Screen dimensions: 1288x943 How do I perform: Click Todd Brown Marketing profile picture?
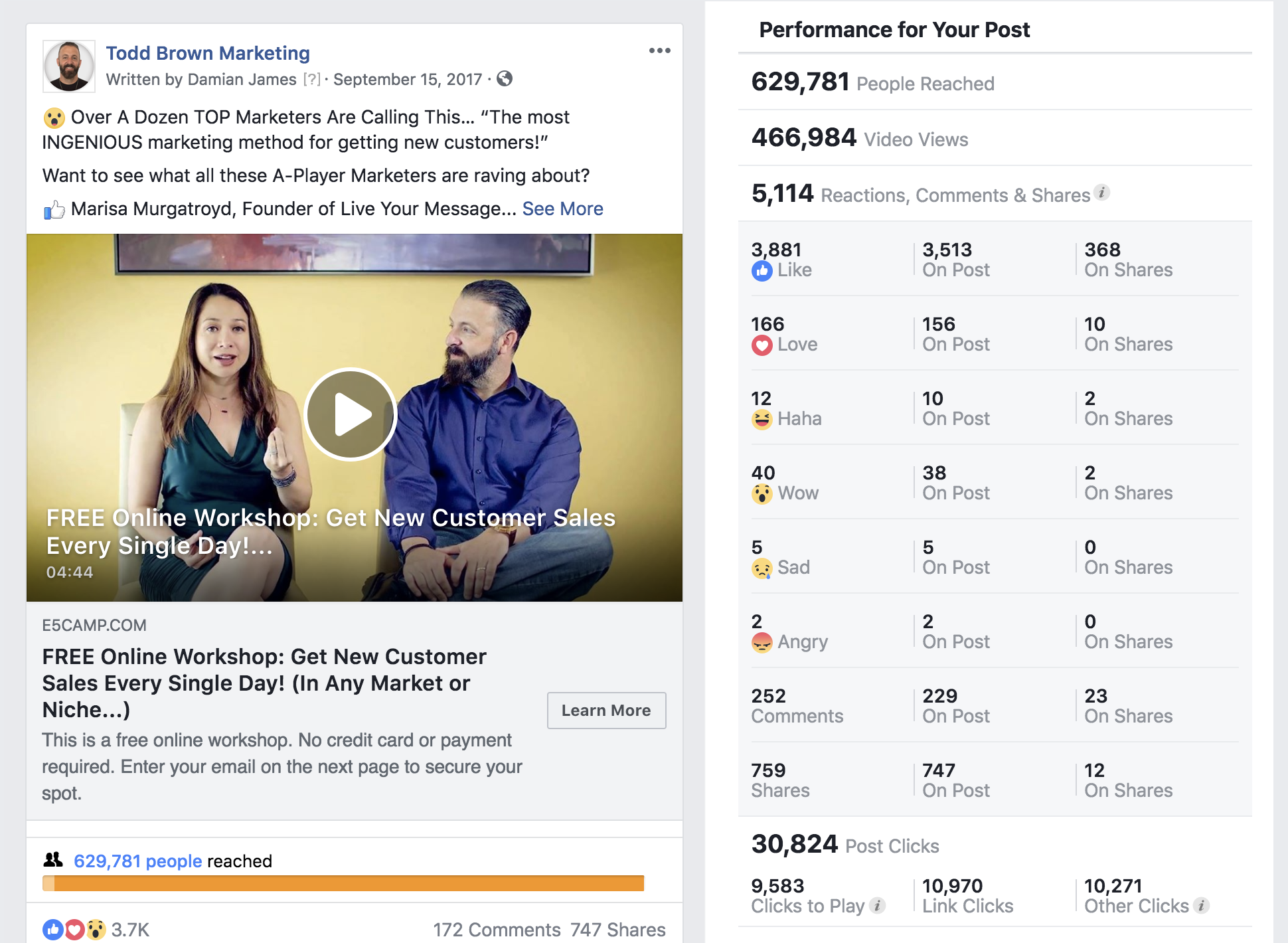(x=69, y=66)
